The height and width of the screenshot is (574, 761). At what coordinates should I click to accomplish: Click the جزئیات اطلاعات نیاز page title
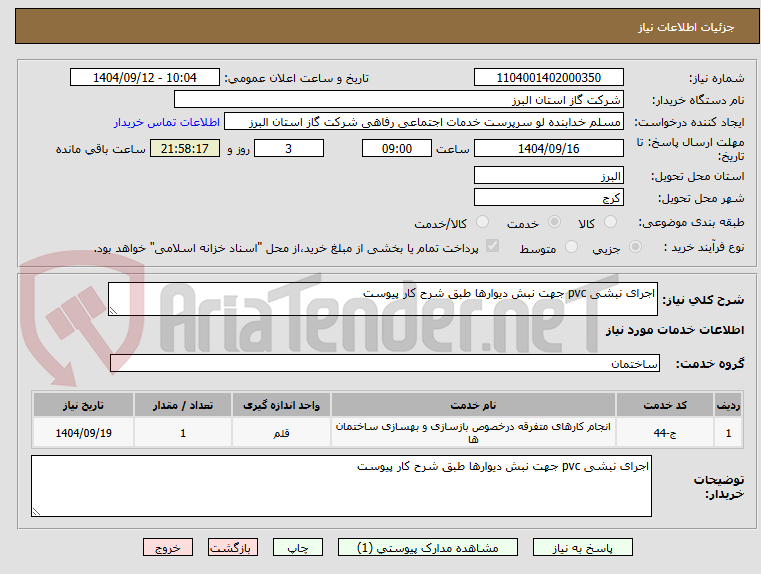point(686,27)
